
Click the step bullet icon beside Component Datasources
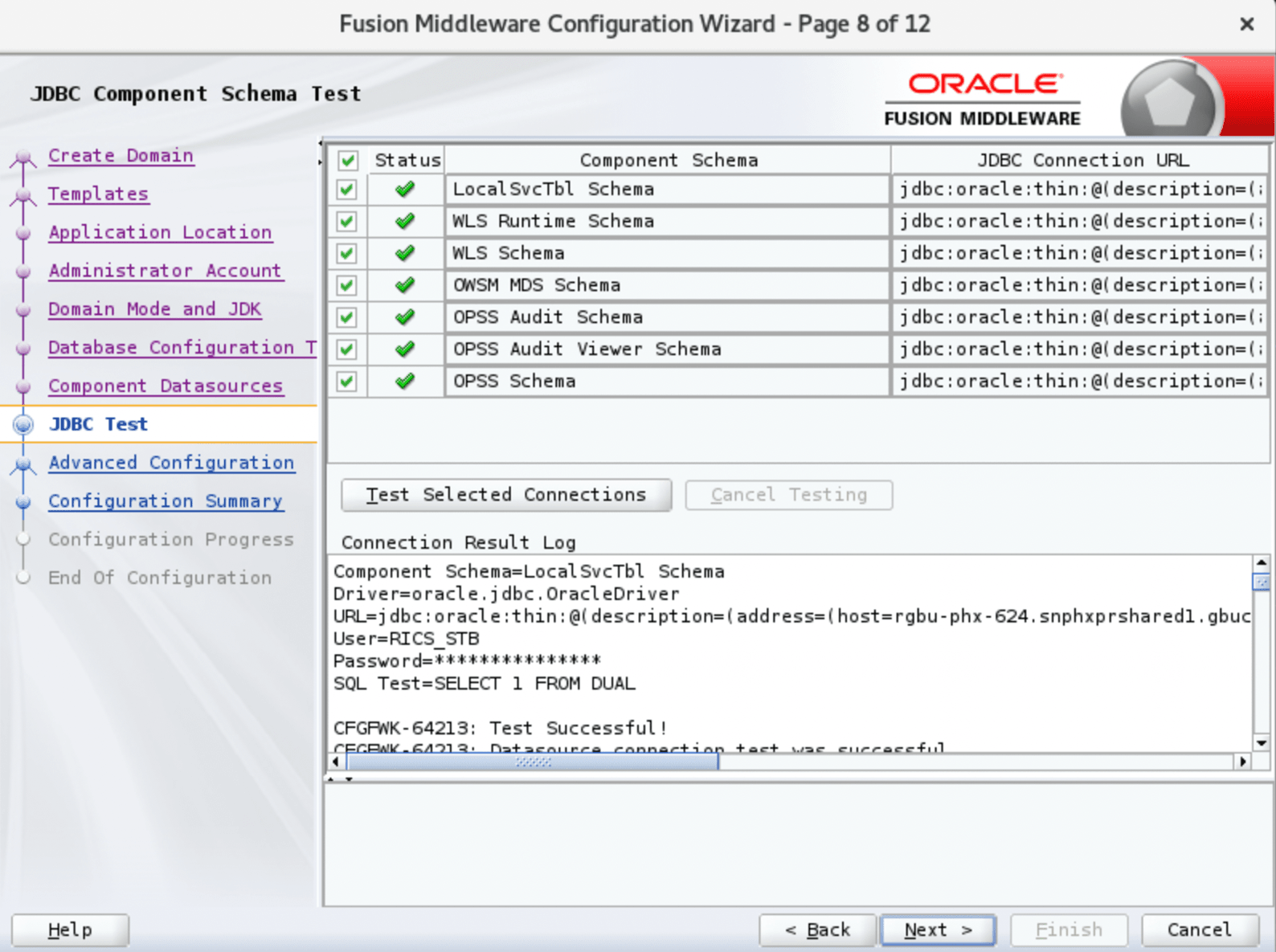(23, 387)
